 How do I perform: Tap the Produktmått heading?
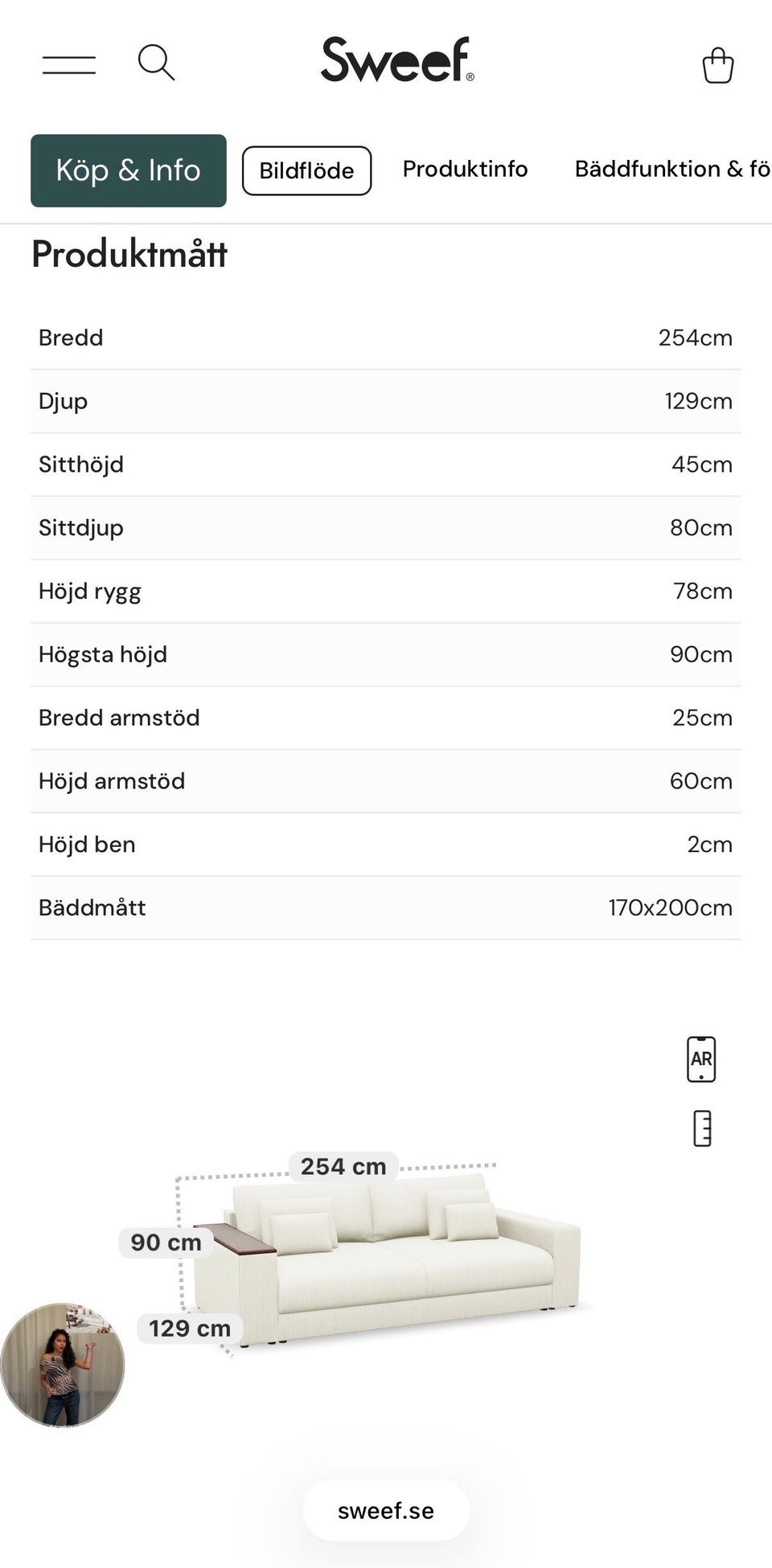[129, 255]
